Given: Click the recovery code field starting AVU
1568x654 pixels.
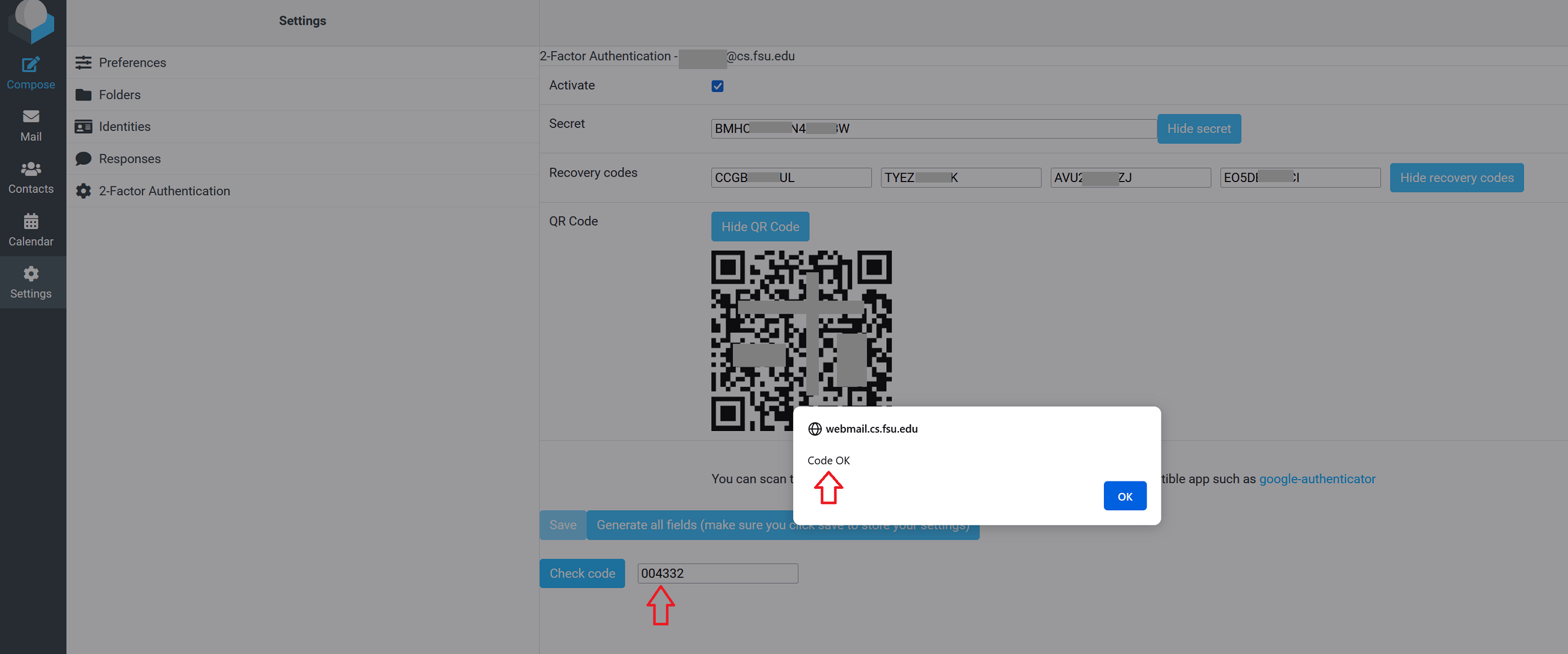Looking at the screenshot, I should point(1130,178).
